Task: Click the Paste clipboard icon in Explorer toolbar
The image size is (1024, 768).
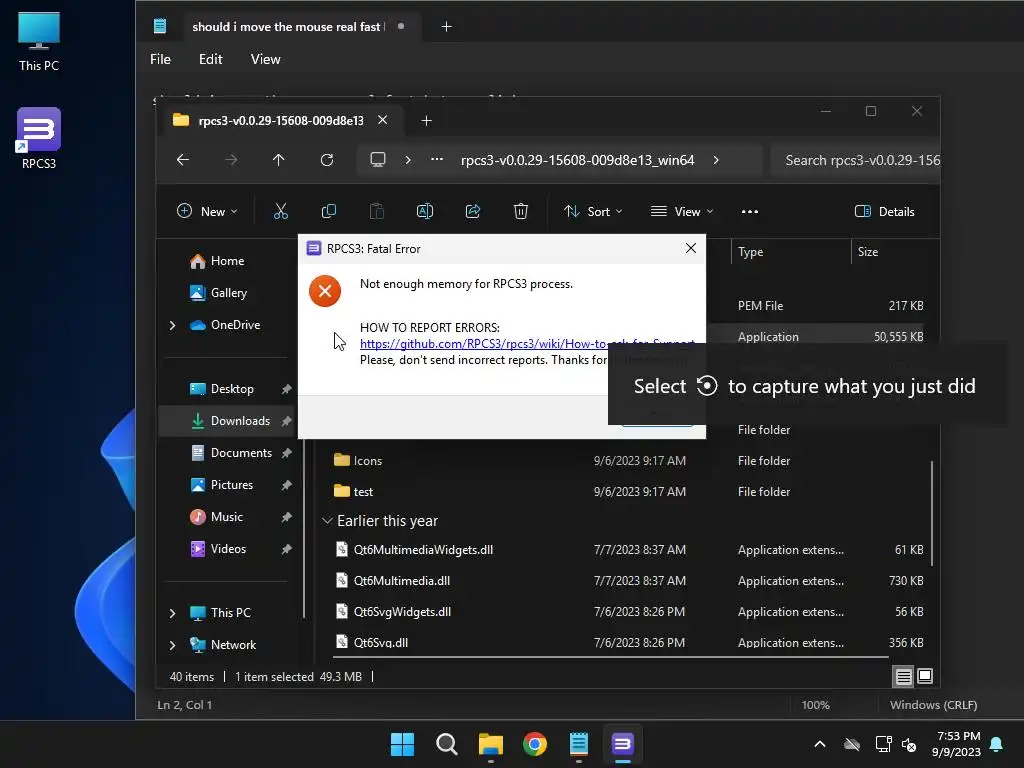Action: click(x=377, y=211)
